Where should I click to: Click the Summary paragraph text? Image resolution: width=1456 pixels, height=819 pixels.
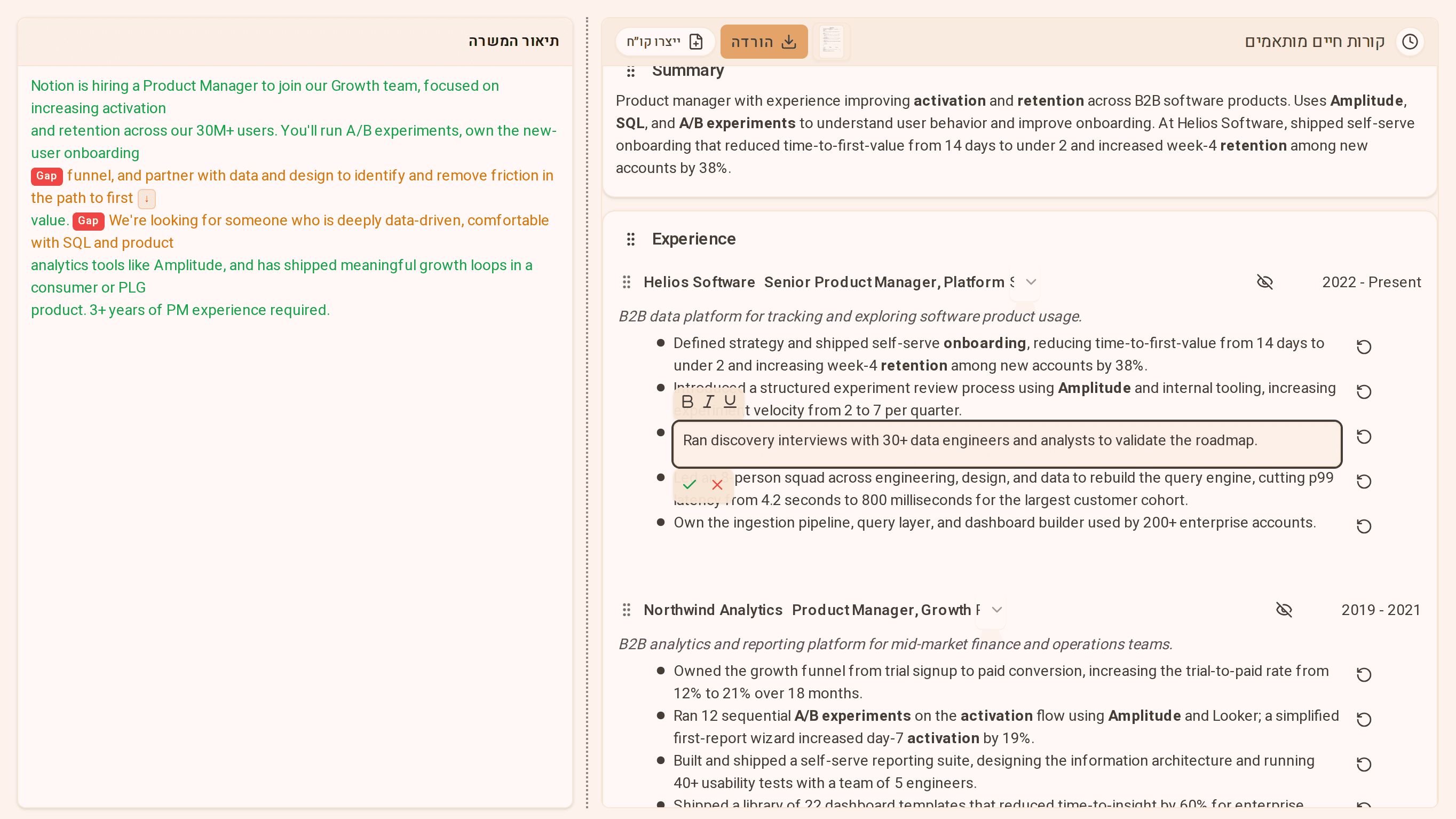click(x=1015, y=135)
